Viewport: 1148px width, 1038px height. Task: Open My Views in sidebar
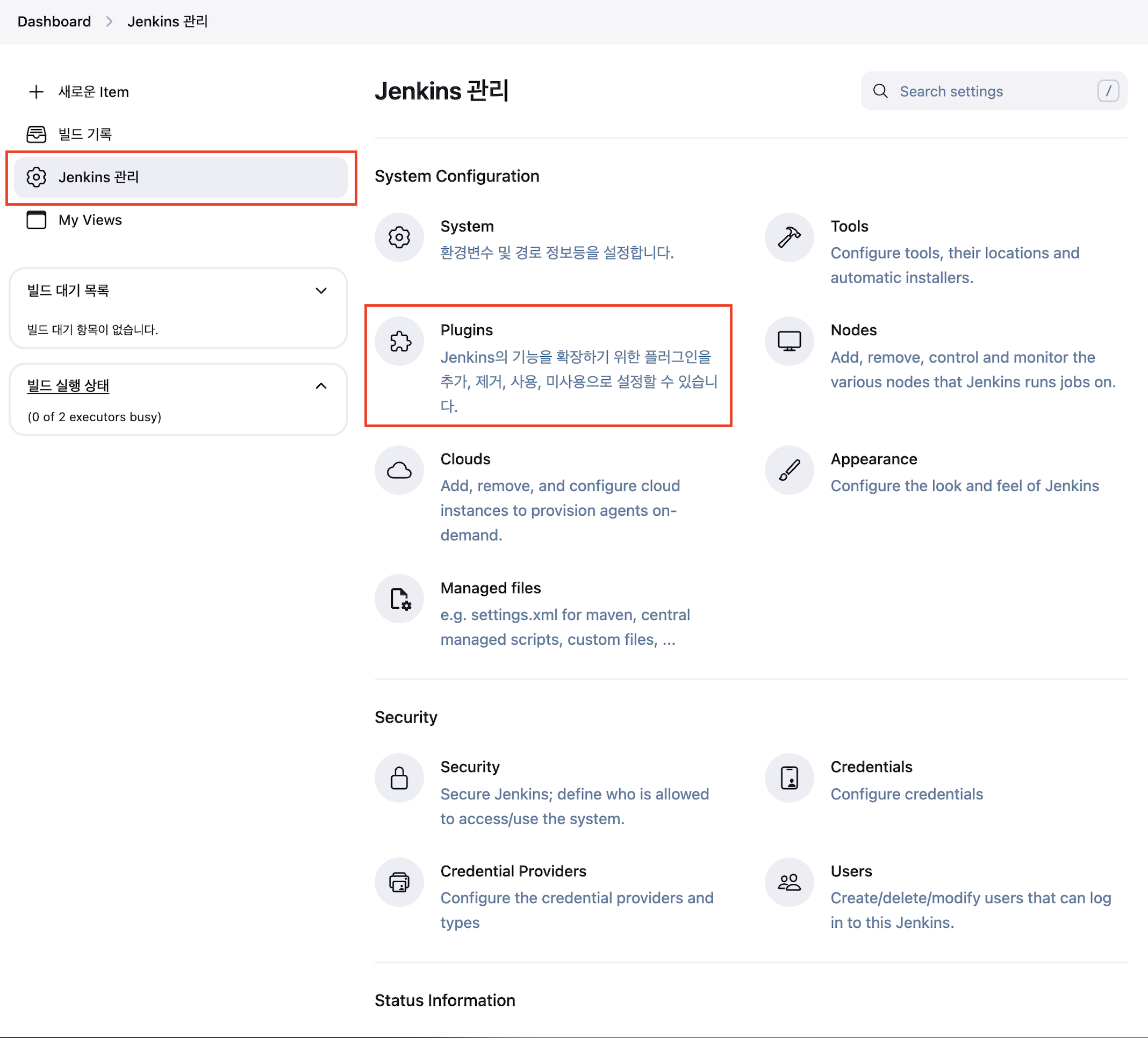click(x=90, y=220)
